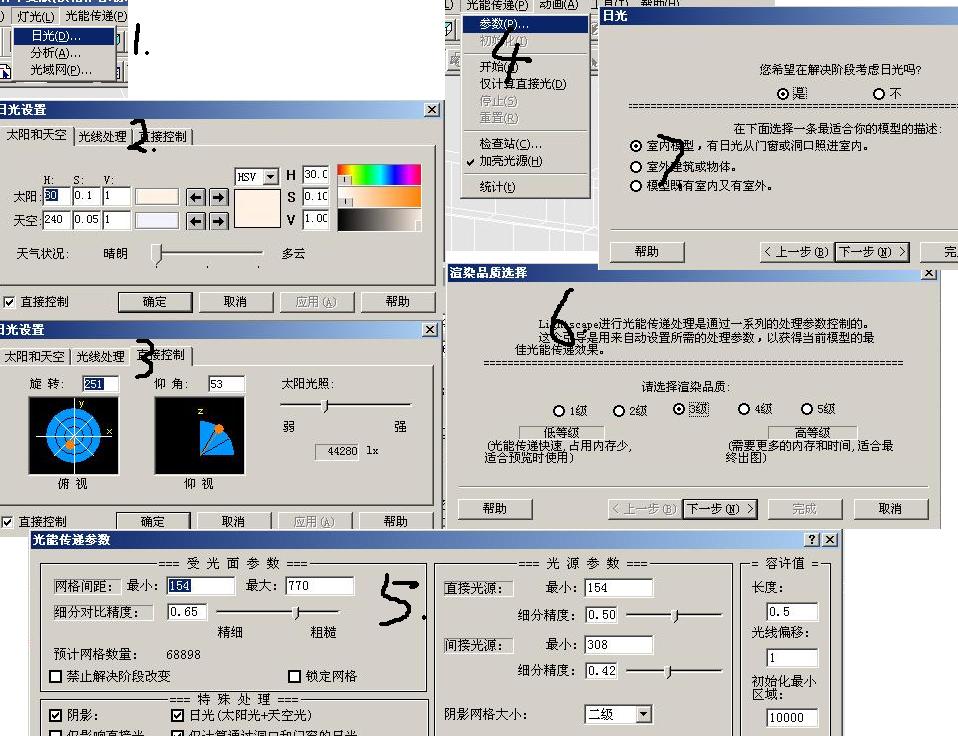Click the 仰视 sun elevation diagram
The width and height of the screenshot is (958, 736).
199,435
